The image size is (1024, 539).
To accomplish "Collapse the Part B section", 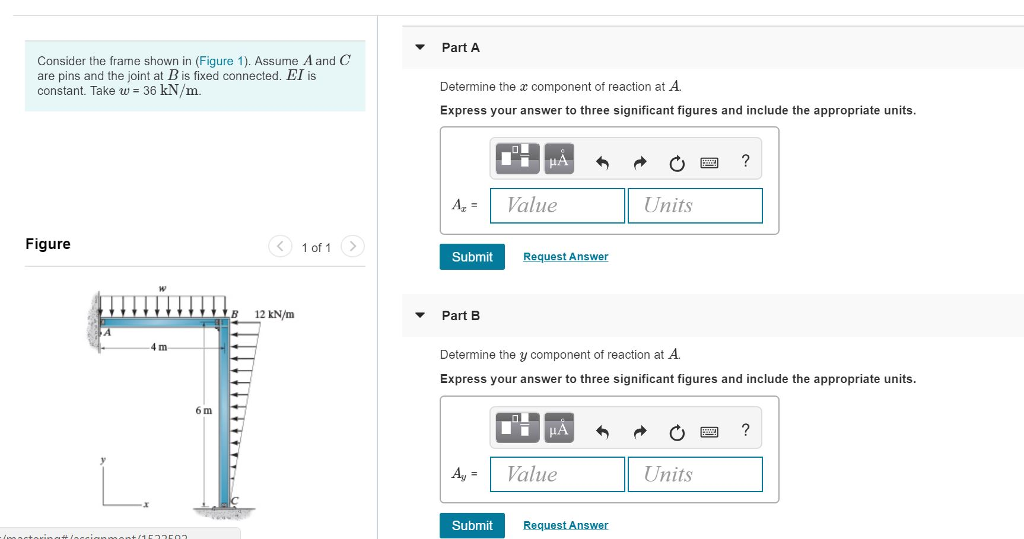I will [x=420, y=315].
